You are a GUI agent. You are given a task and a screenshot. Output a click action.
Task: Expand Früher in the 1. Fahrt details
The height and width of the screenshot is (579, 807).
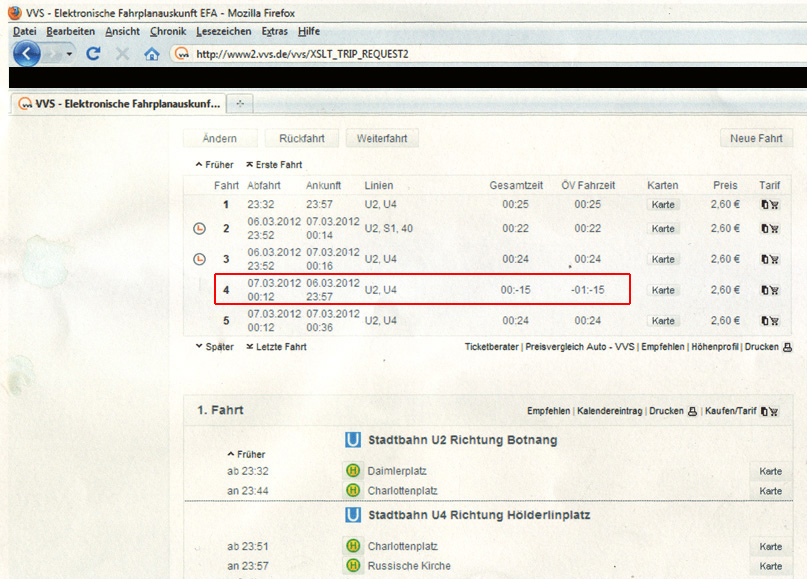click(247, 454)
